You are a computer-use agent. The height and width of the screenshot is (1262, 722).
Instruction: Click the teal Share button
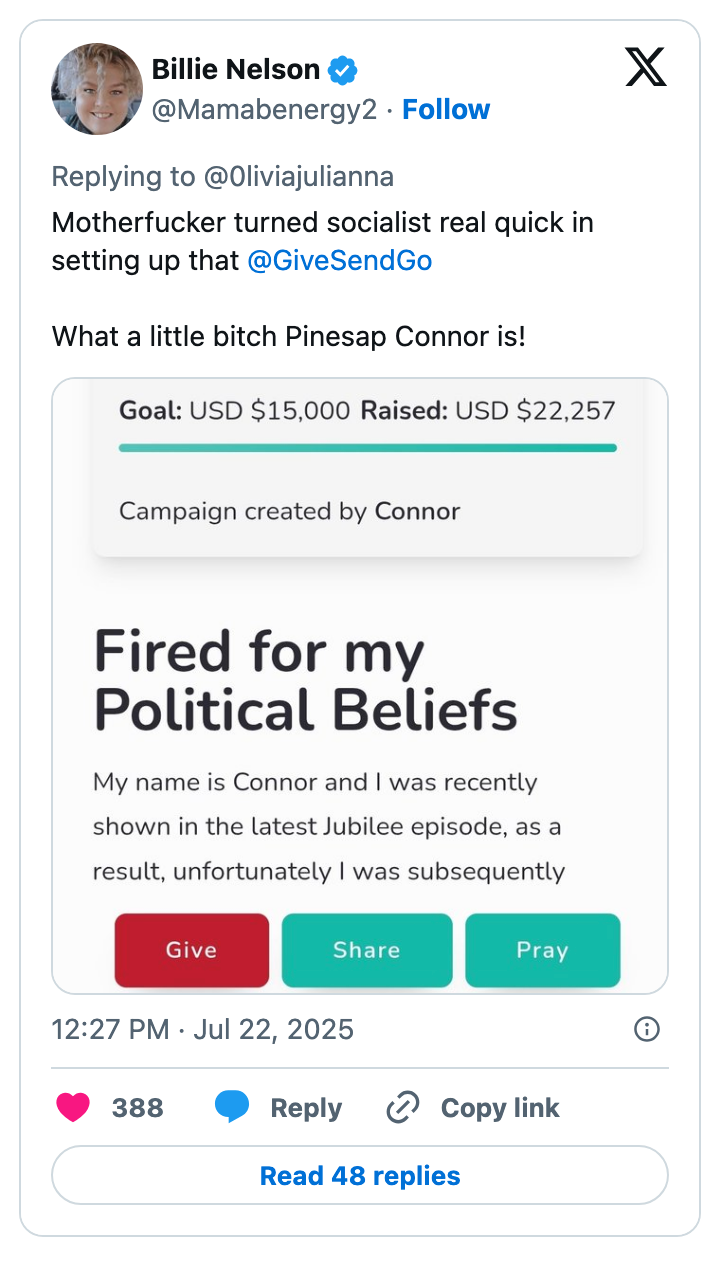[366, 950]
